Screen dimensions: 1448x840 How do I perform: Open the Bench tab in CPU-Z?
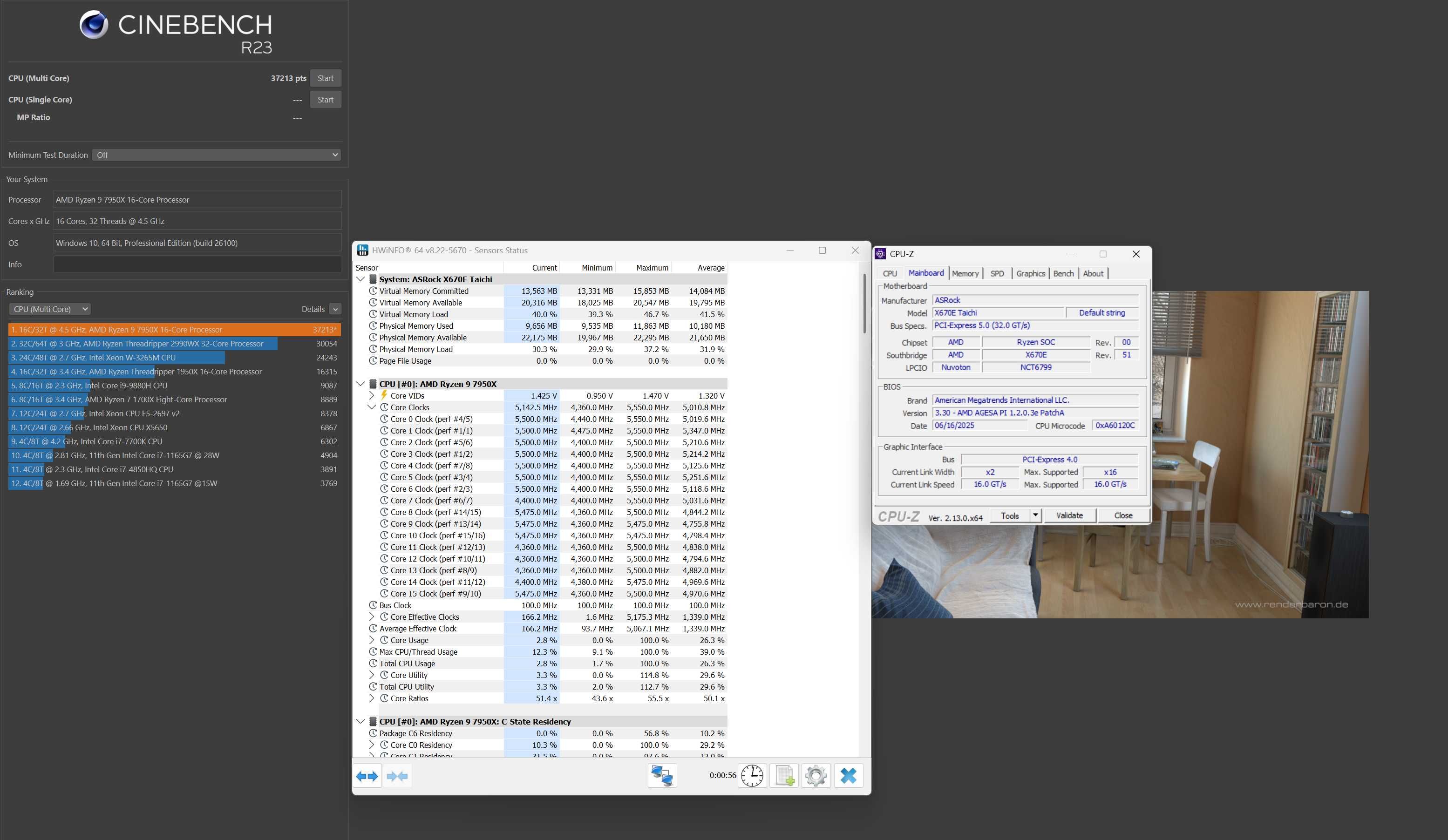point(1063,273)
